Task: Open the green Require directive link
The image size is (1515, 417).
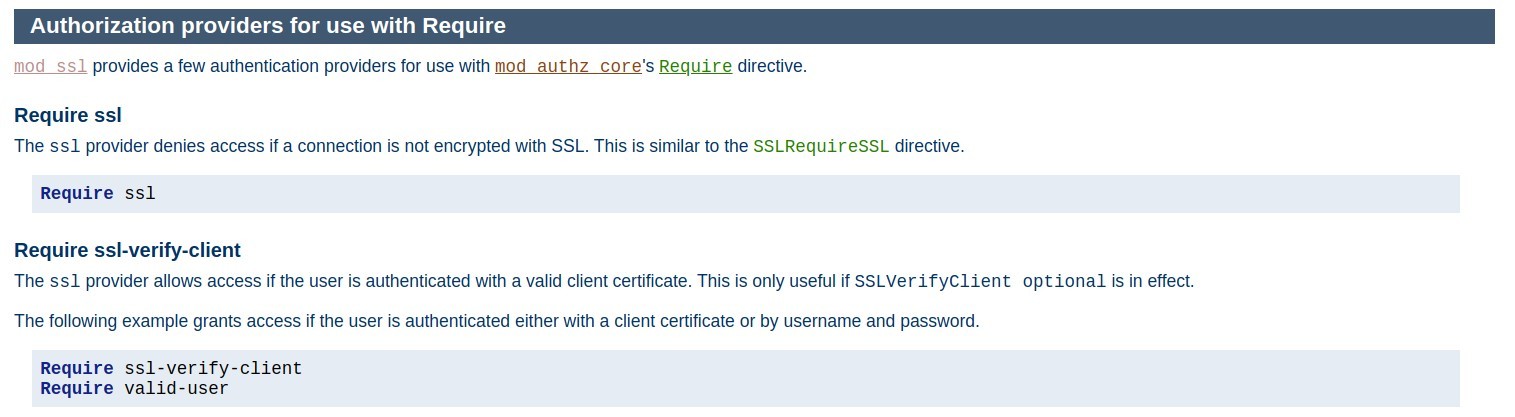Action: click(x=695, y=67)
